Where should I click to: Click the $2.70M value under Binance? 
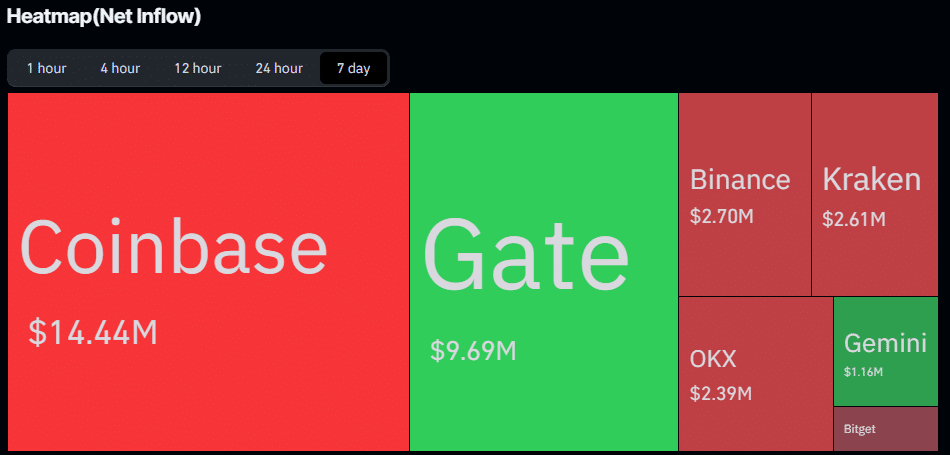pos(722,216)
